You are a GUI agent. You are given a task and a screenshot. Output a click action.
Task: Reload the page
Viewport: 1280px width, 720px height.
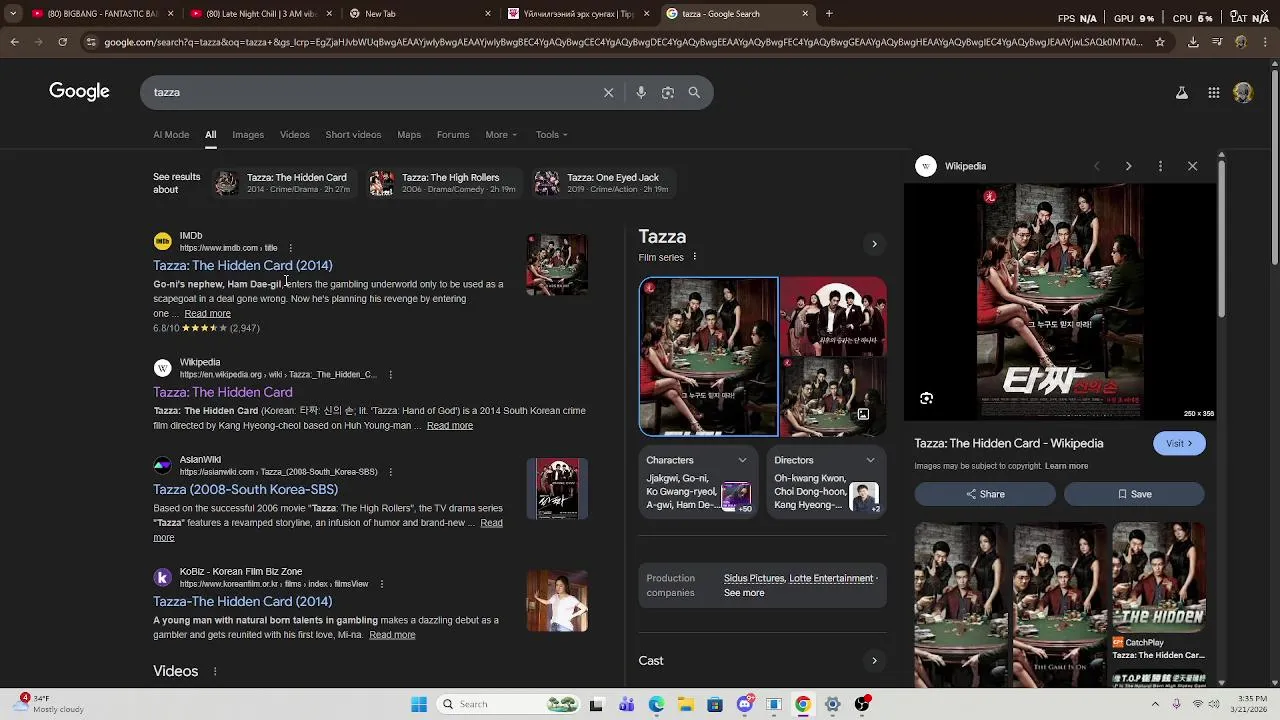(x=62, y=42)
